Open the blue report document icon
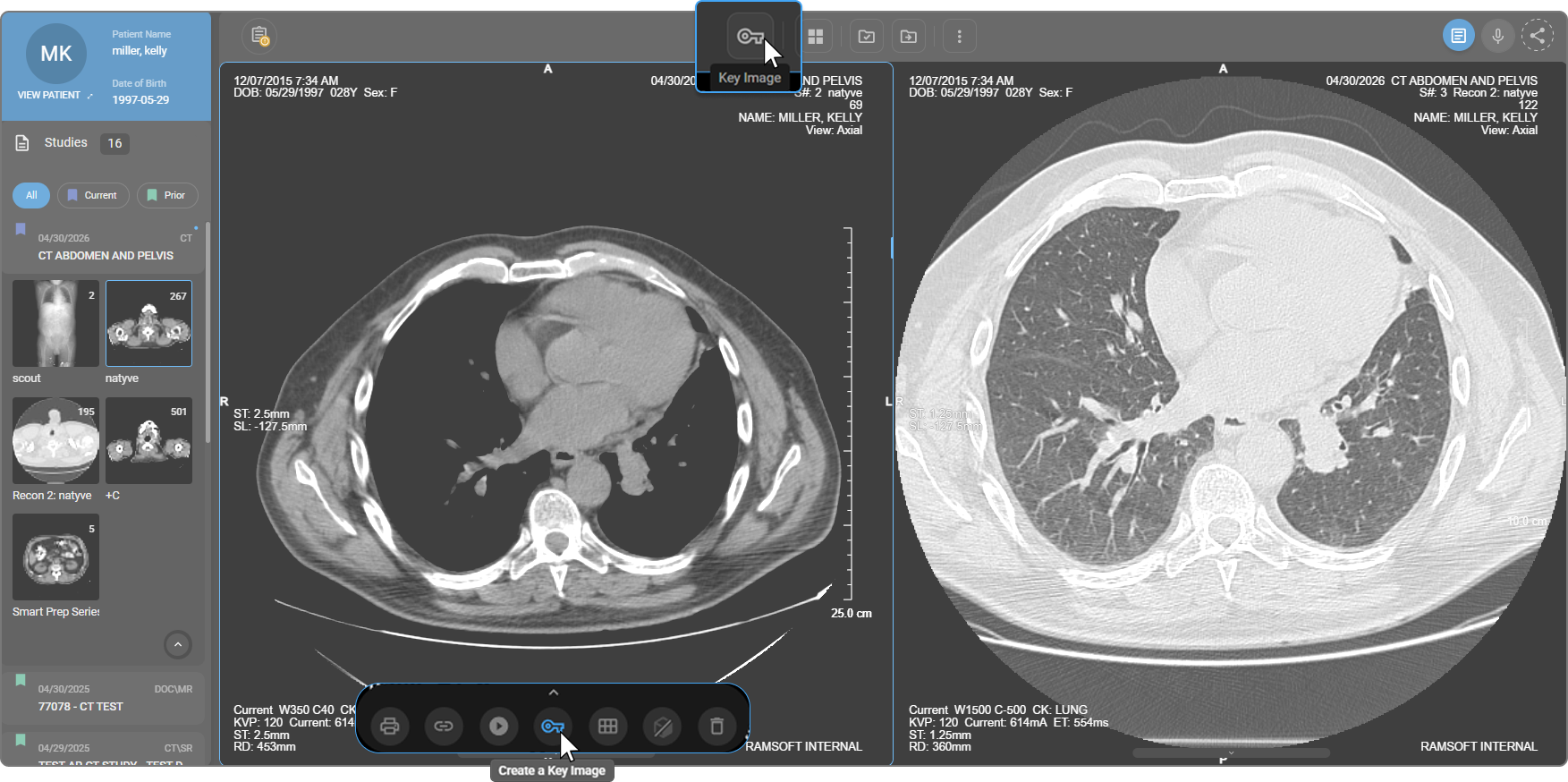The height and width of the screenshot is (782, 1568). (x=1459, y=36)
